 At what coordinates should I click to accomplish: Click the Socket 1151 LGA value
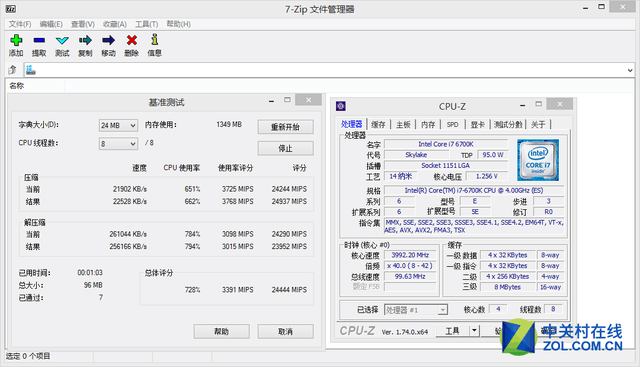pyautogui.click(x=446, y=165)
